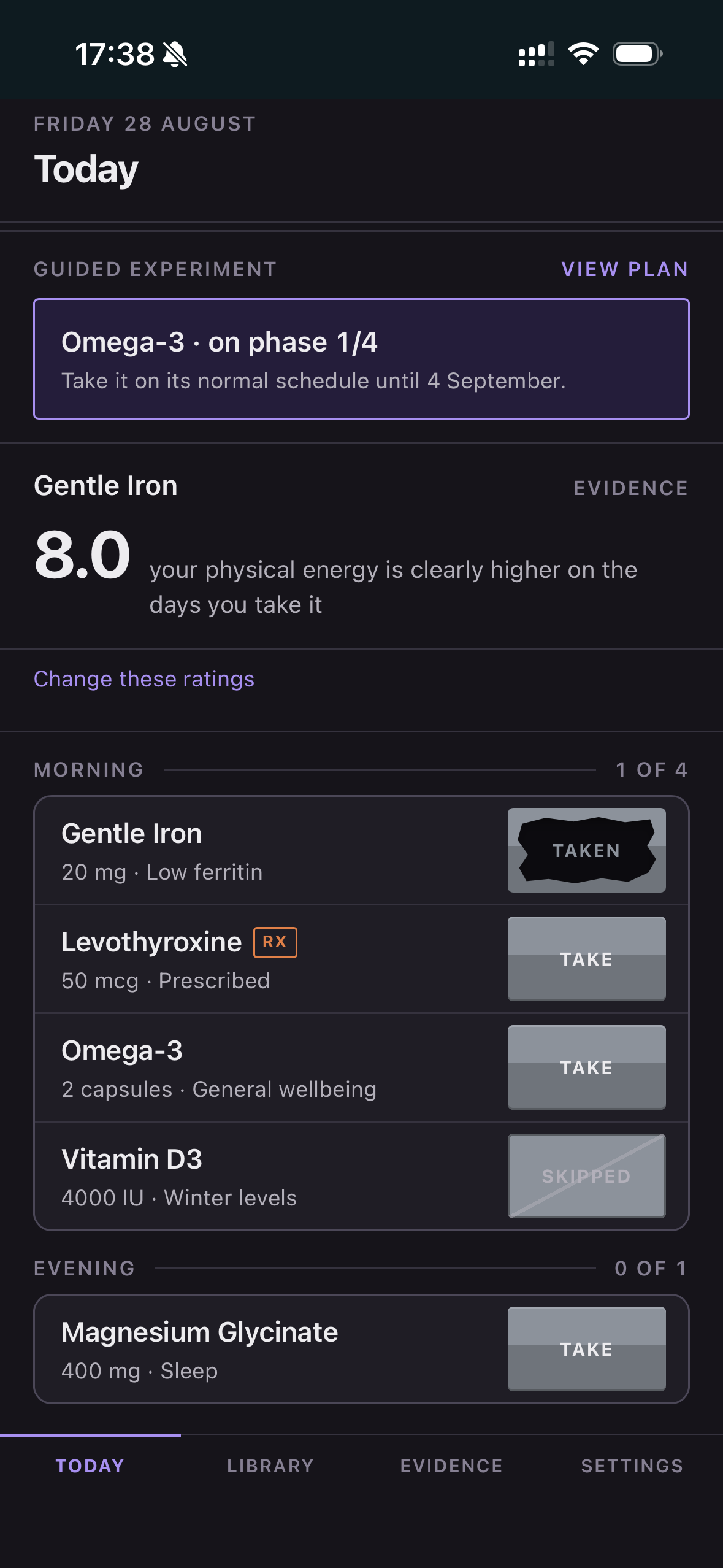
Task: Tap the silent mode bell icon
Action: (x=175, y=55)
